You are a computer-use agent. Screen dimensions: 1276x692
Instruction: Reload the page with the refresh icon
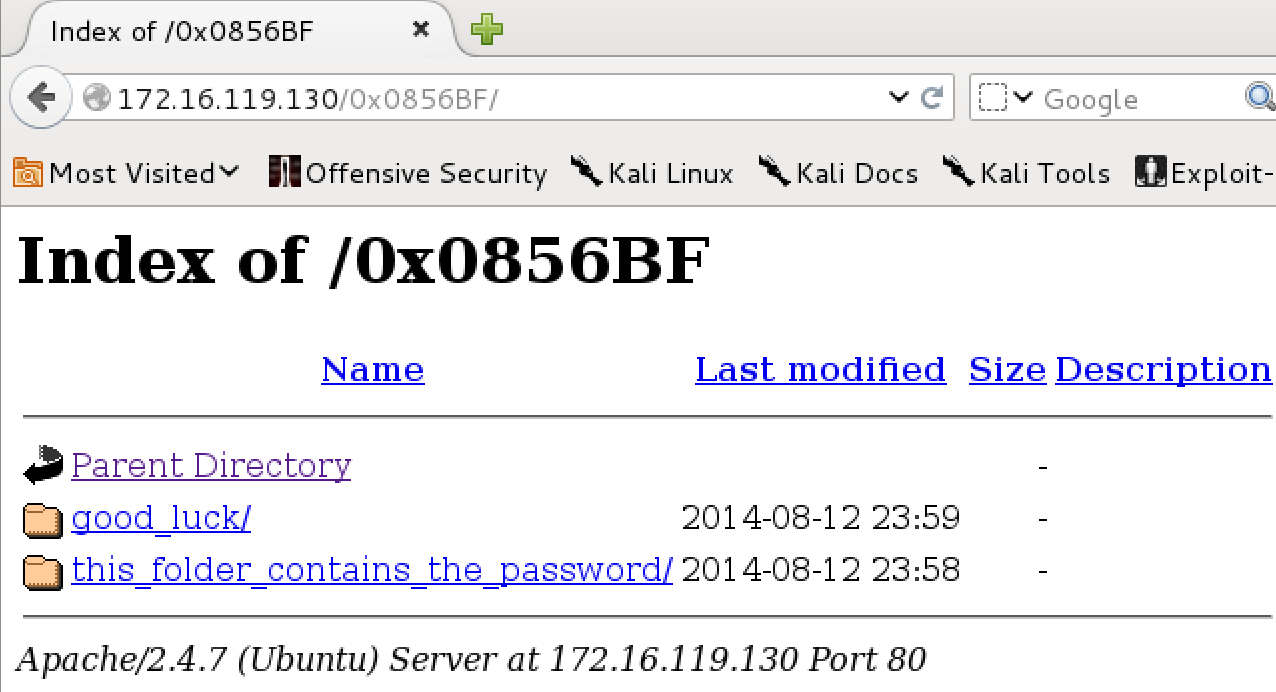click(931, 97)
